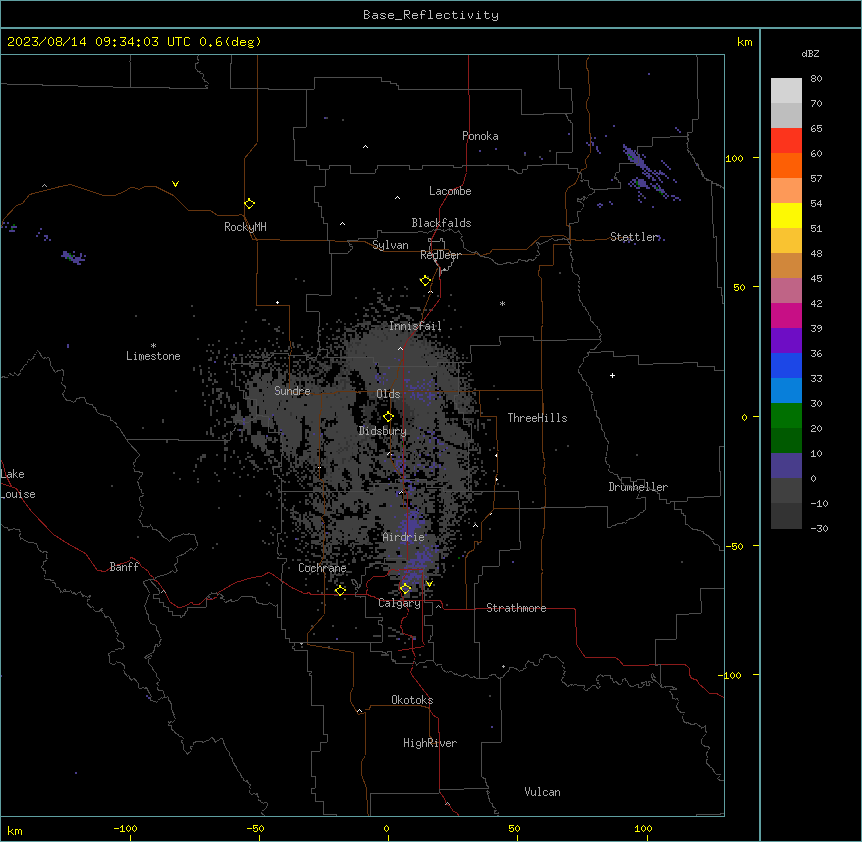Screen dimensions: 862x842
Task: Select the yellow diamond between Olds and Didsbury
Action: click(x=388, y=417)
